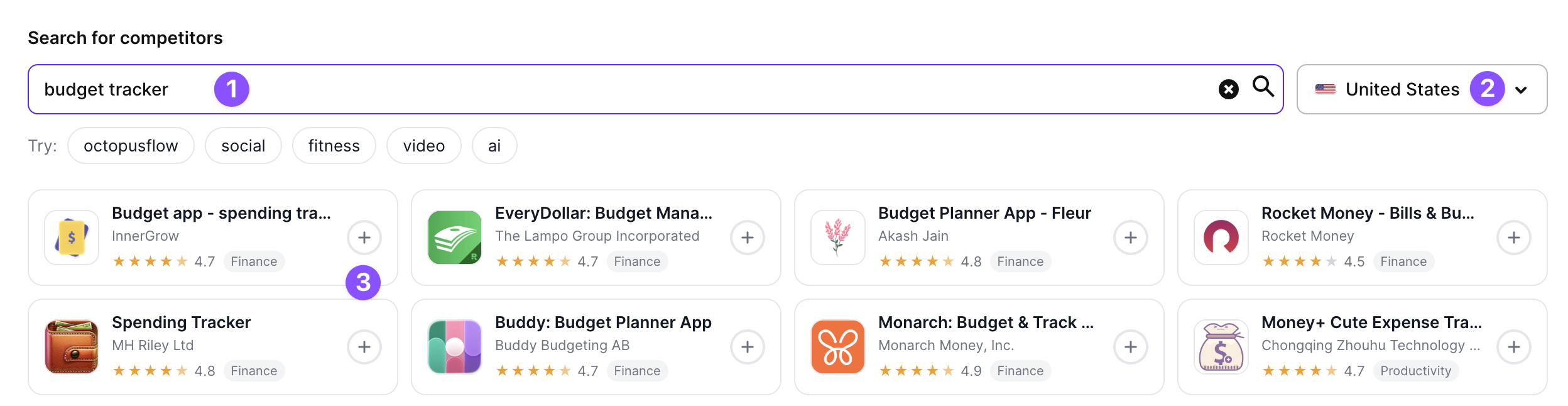Screen dimensions: 1568x406
Task: Add Buddy: Budget Planner App
Action: [x=747, y=347]
